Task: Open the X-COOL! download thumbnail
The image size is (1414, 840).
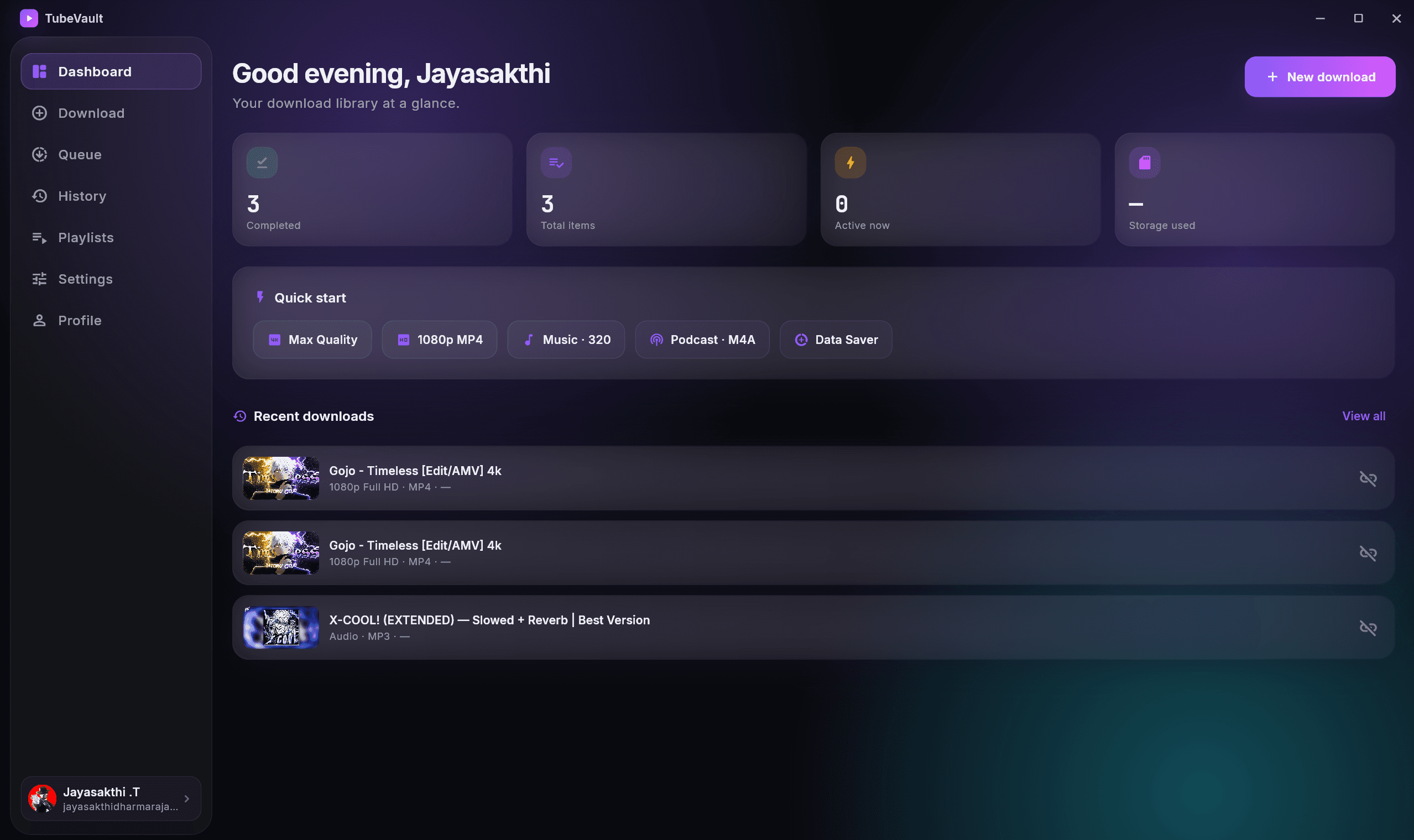Action: 281,628
